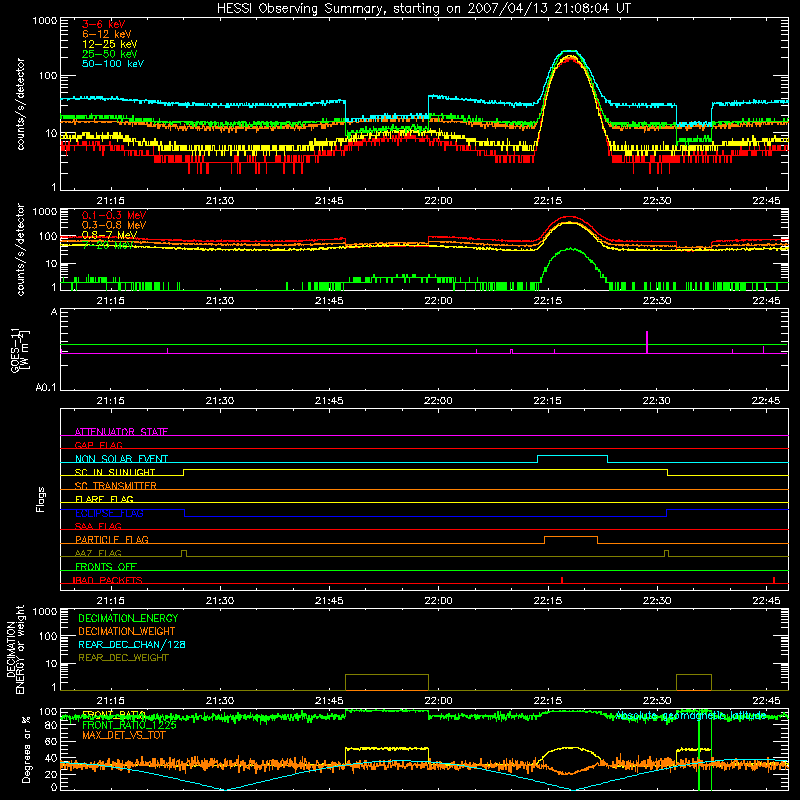Viewport: 800px width, 800px height.
Task: Select the GAP_FLAG label
Action: (98, 445)
